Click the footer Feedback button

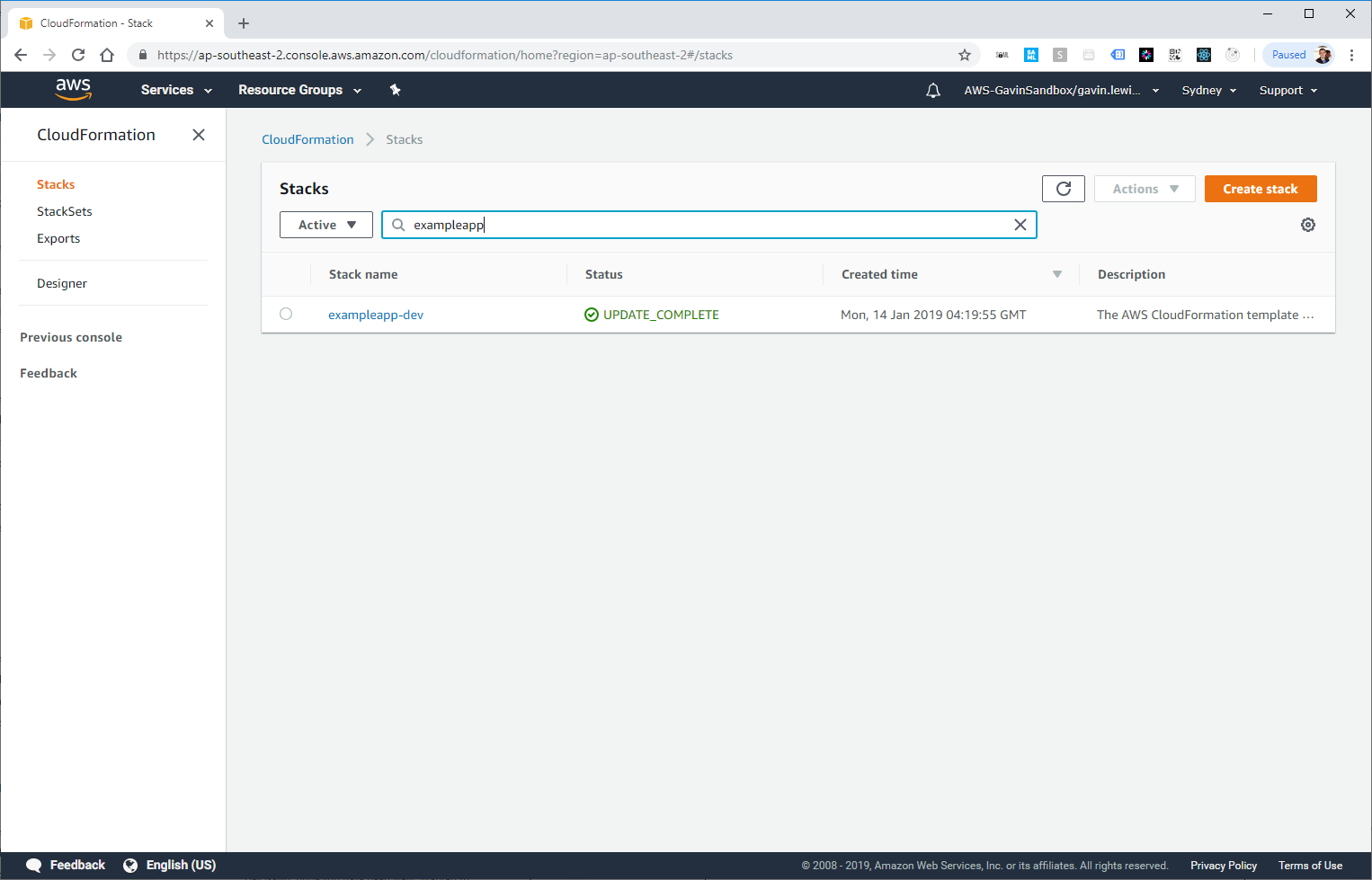click(x=77, y=865)
